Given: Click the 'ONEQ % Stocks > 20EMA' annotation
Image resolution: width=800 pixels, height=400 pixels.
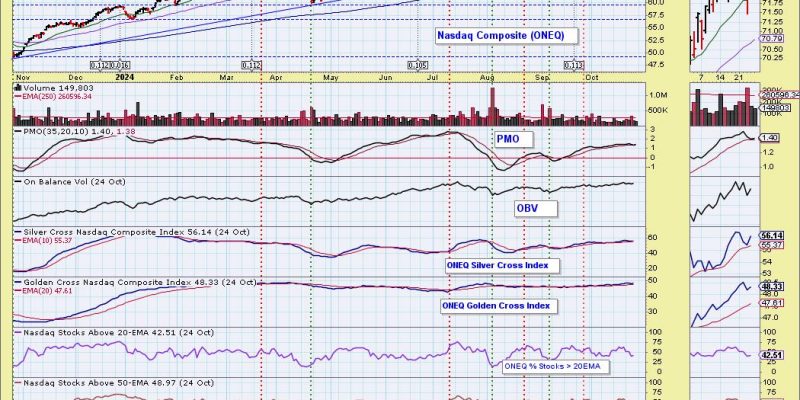Looking at the screenshot, I should point(556,366).
